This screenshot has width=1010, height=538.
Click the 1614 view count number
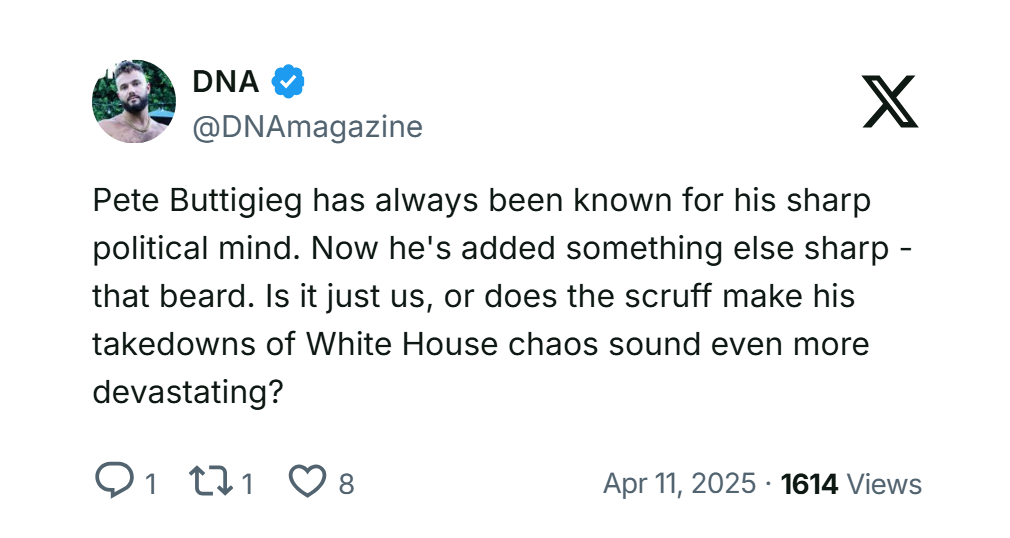[x=809, y=484]
